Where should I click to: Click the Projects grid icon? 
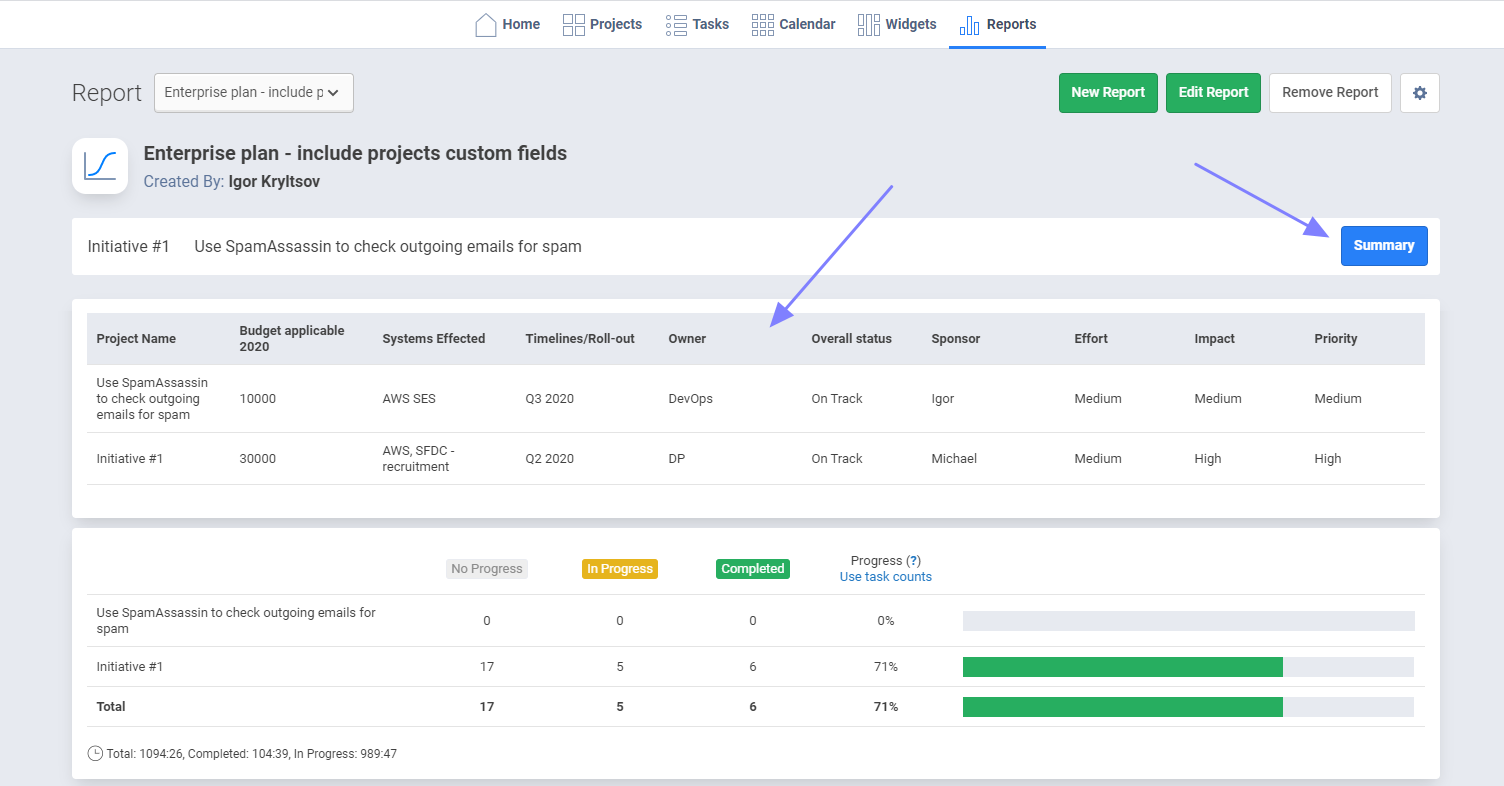point(574,25)
